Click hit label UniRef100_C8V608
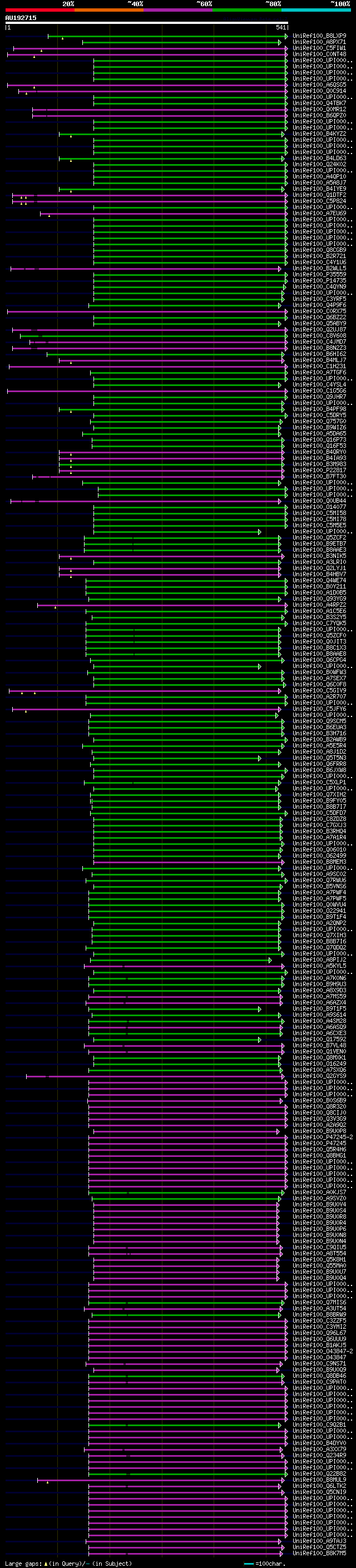The height and width of the screenshot is (1568, 356). (x=319, y=336)
